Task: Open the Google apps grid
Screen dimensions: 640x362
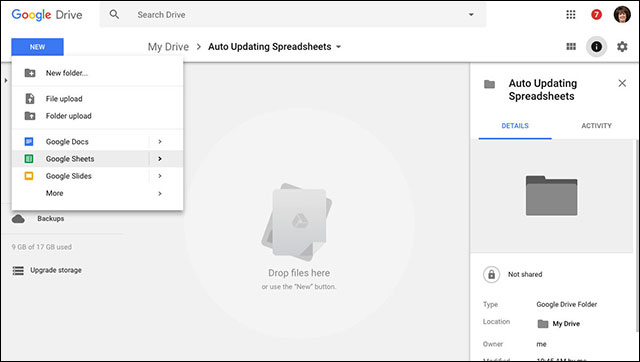Action: pos(571,15)
